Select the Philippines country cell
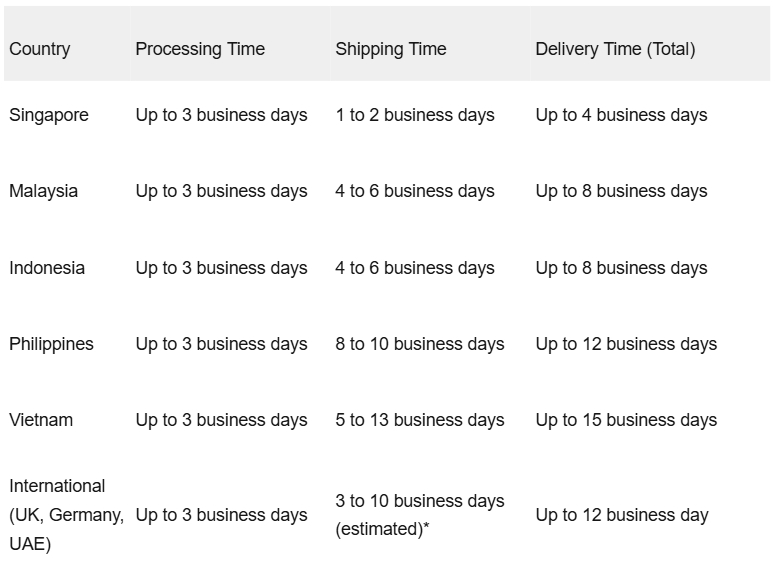The width and height of the screenshot is (774, 580). [51, 344]
